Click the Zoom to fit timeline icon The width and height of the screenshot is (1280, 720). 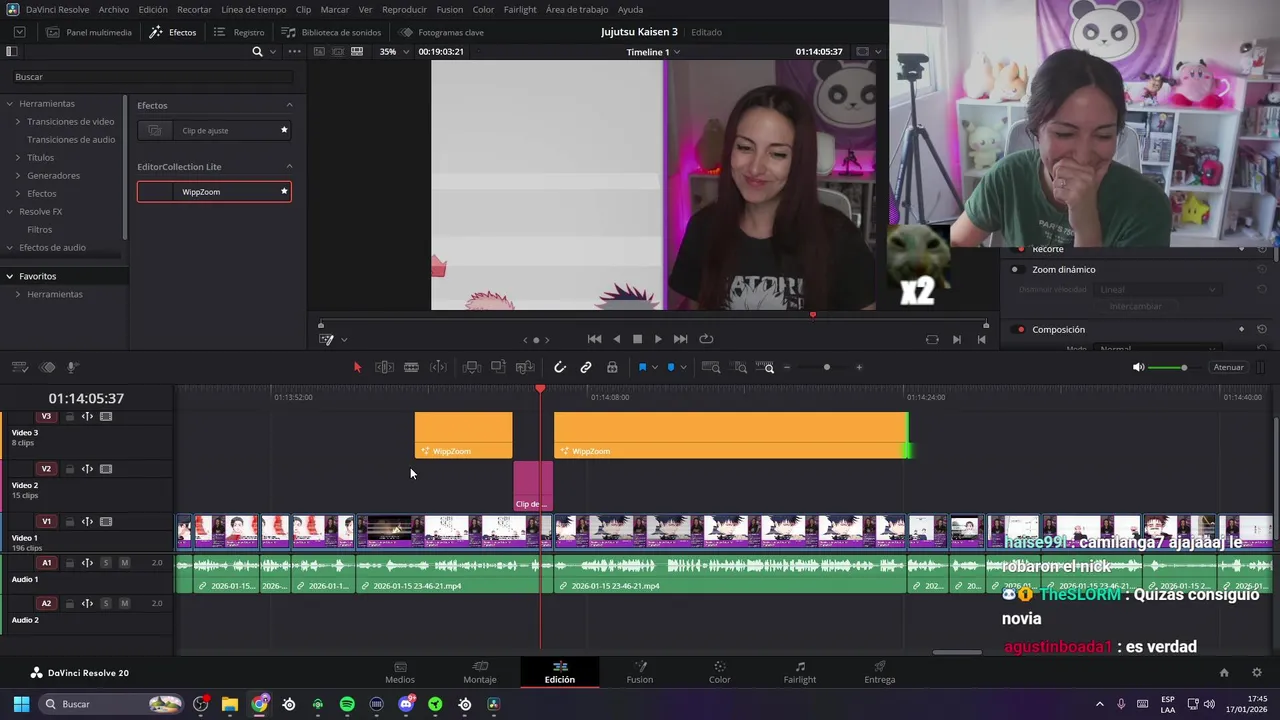[x=711, y=367]
